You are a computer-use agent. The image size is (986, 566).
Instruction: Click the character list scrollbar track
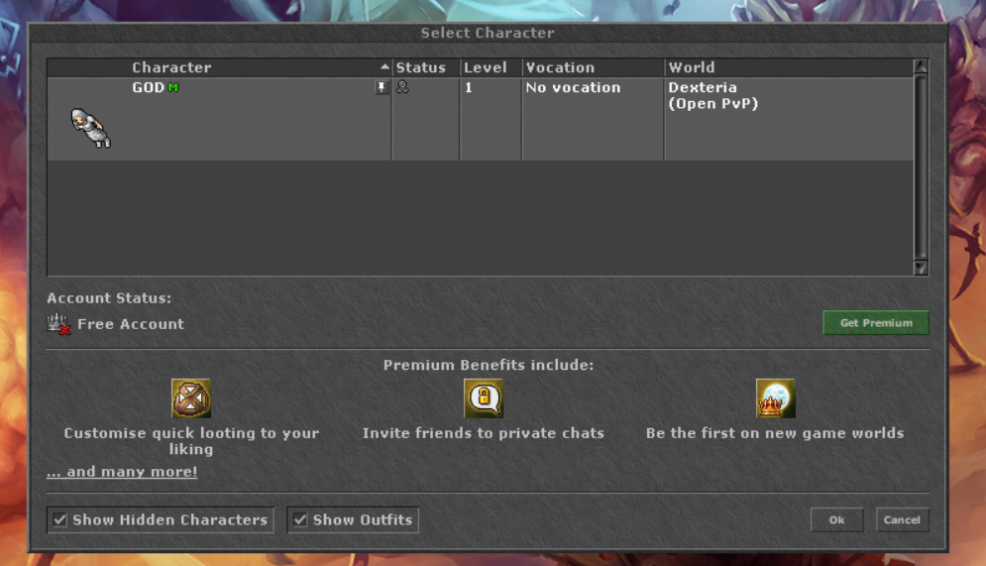point(920,167)
